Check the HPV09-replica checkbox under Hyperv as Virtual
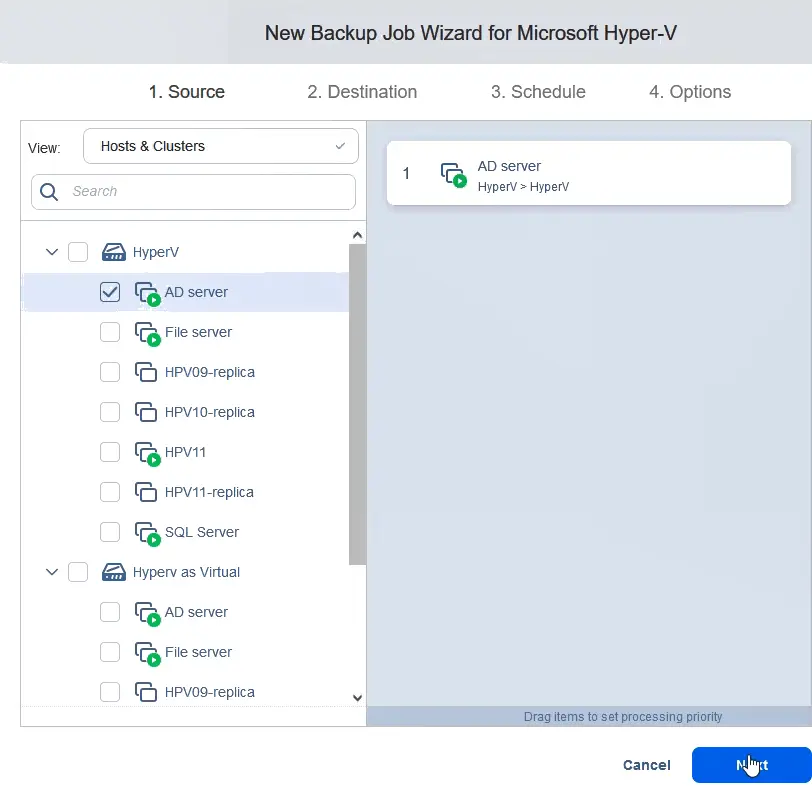The width and height of the screenshot is (812, 803). pyautogui.click(x=110, y=692)
